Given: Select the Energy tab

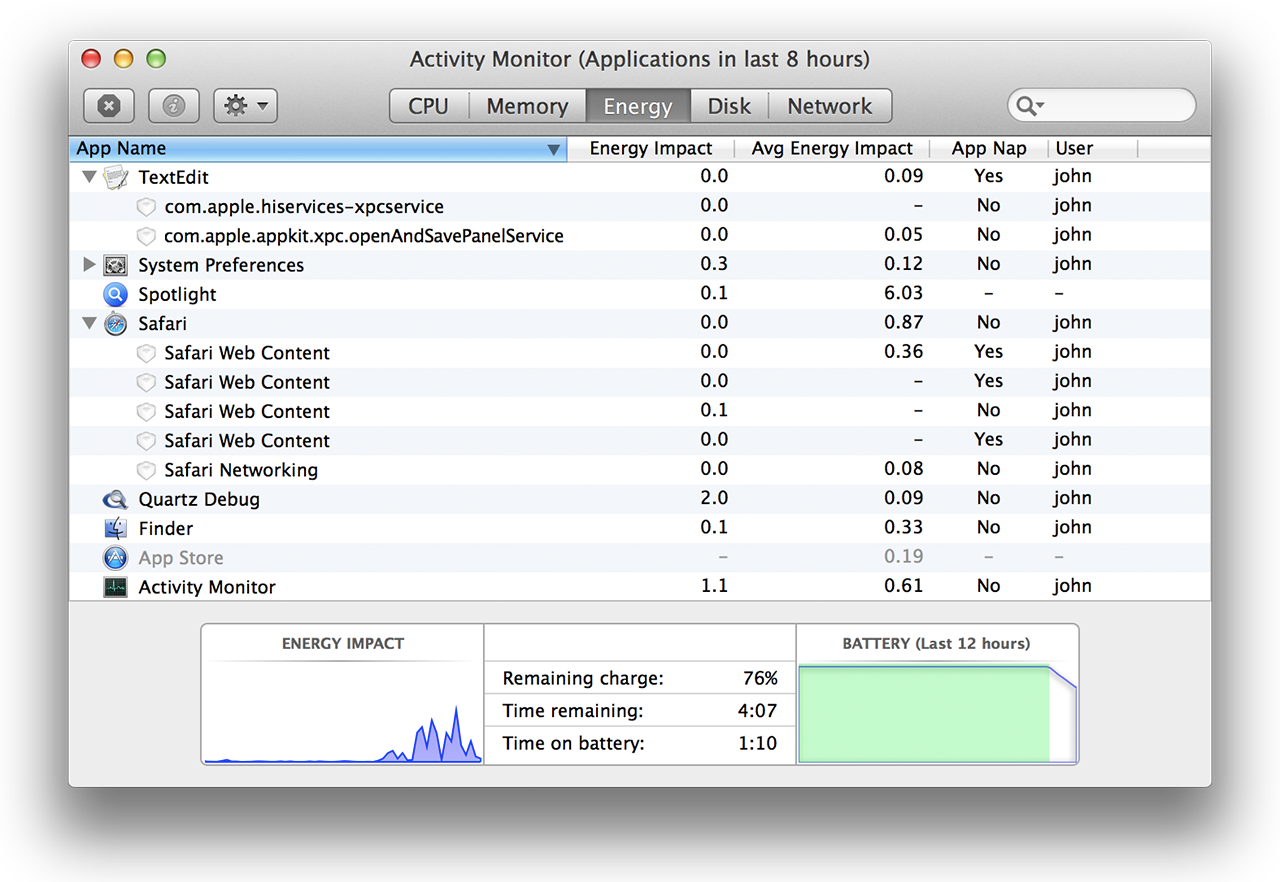Looking at the screenshot, I should (x=638, y=106).
